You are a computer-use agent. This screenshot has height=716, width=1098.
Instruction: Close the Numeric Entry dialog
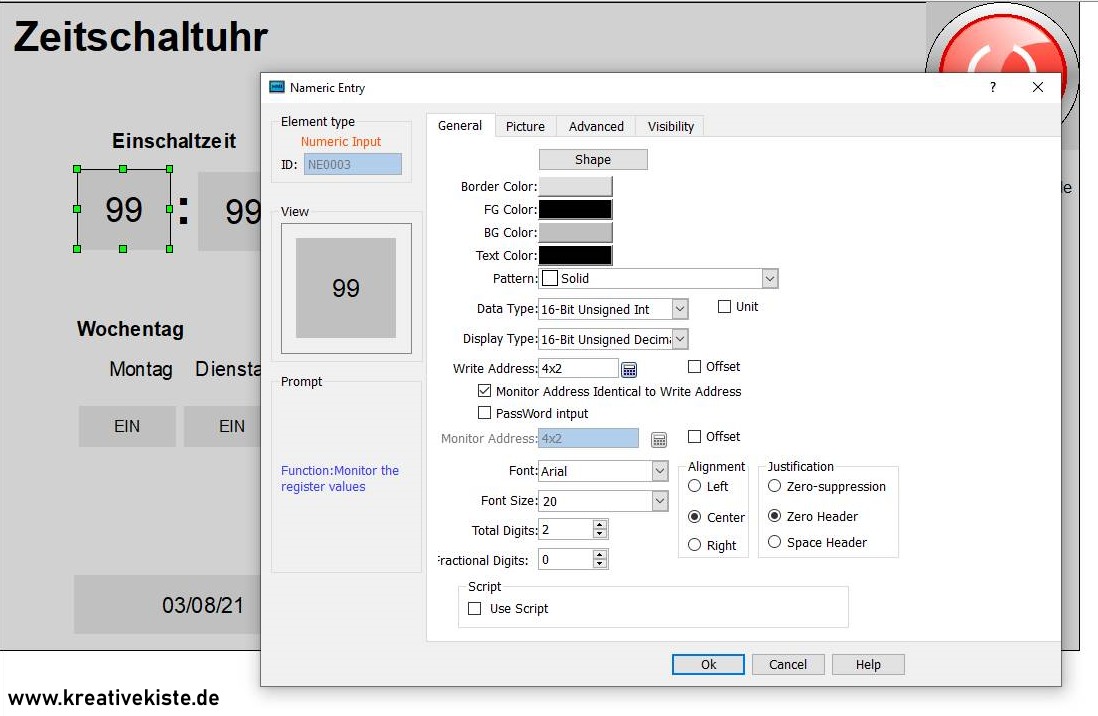pyautogui.click(x=1038, y=87)
